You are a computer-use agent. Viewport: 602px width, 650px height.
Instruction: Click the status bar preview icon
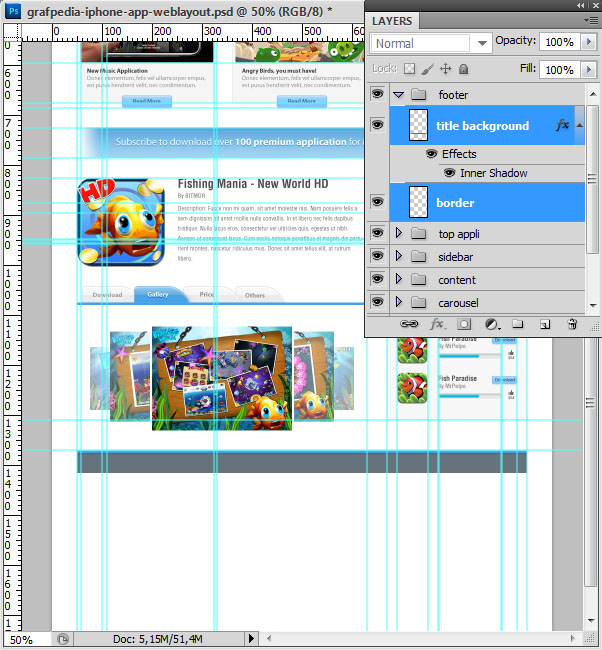click(x=63, y=639)
